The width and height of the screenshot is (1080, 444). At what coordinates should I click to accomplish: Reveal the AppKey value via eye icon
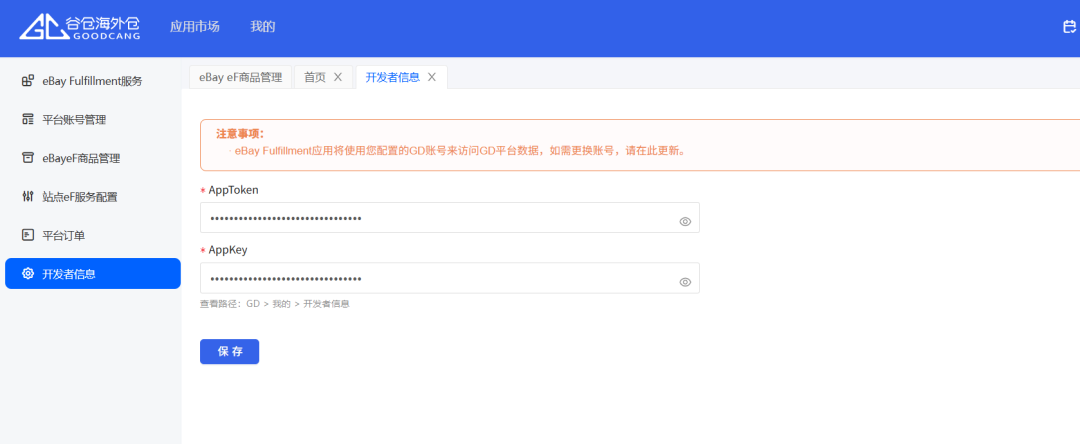pos(685,282)
